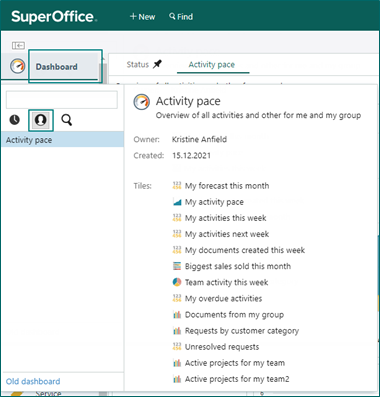Click area chart icon beside My activity pace
Screen dimensions: 380x397
[x=177, y=202]
